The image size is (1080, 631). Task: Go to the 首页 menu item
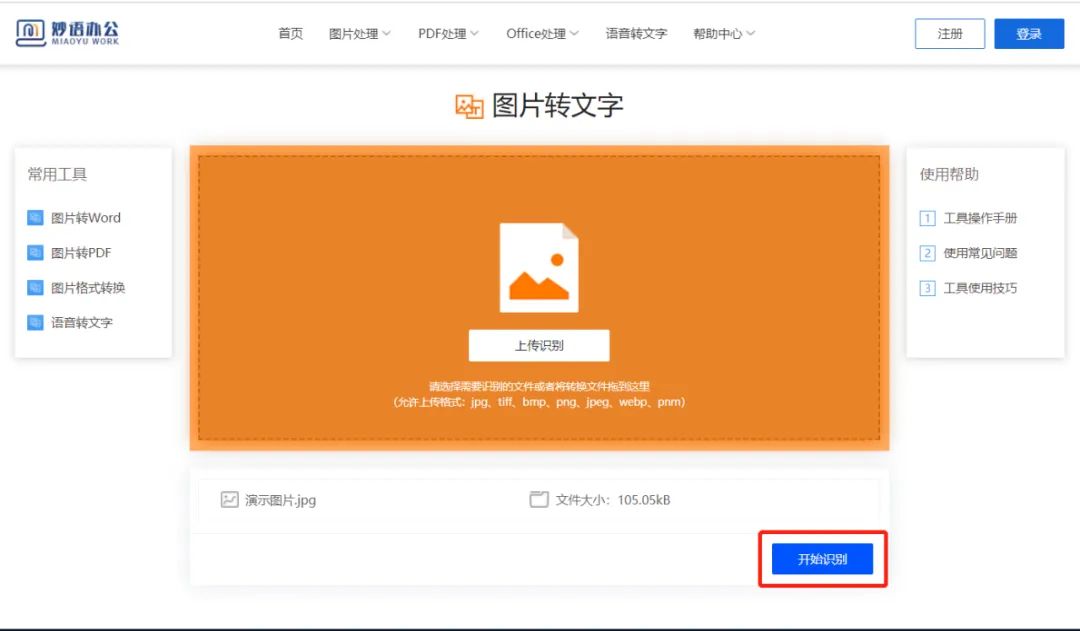(x=289, y=32)
